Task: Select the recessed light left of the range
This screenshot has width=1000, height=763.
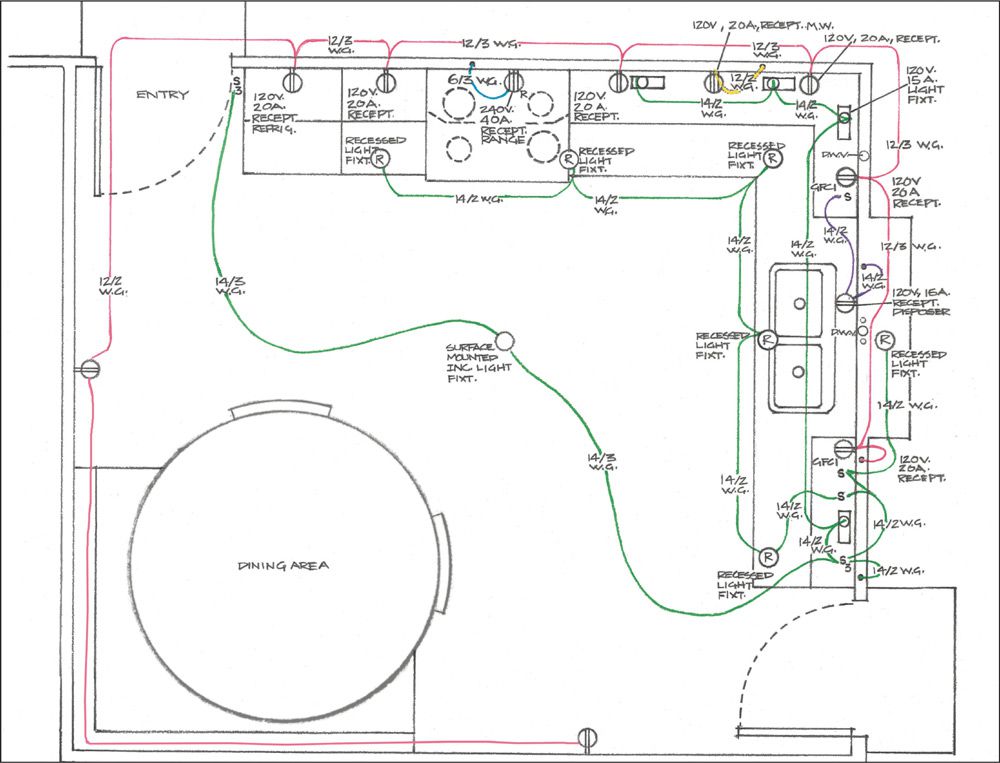Action: pyautogui.click(x=380, y=158)
